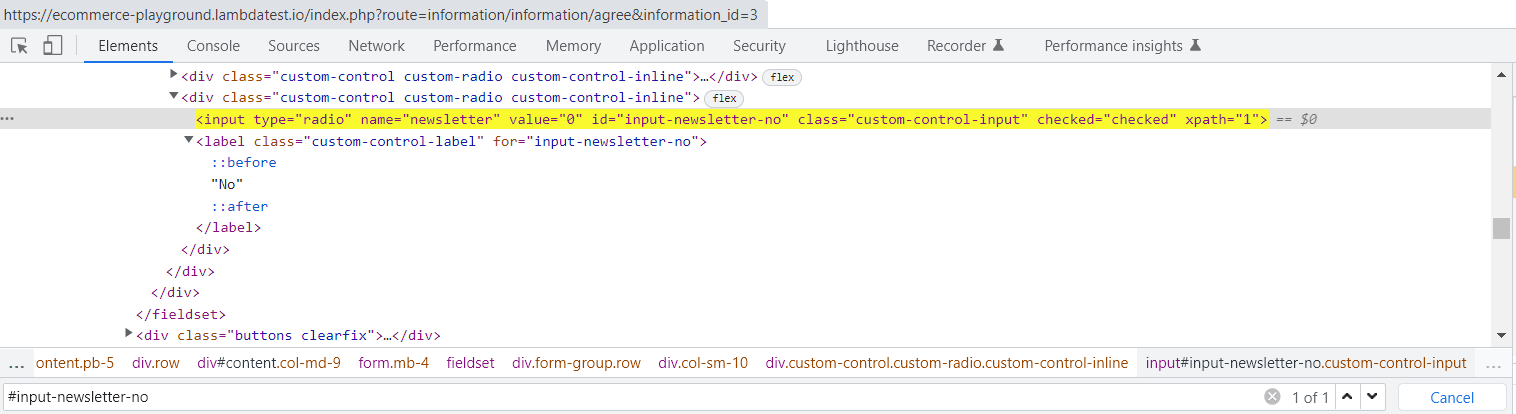Screen dimensions: 1516x414
Task: Go to next search match arrow
Action: pyautogui.click(x=1372, y=397)
